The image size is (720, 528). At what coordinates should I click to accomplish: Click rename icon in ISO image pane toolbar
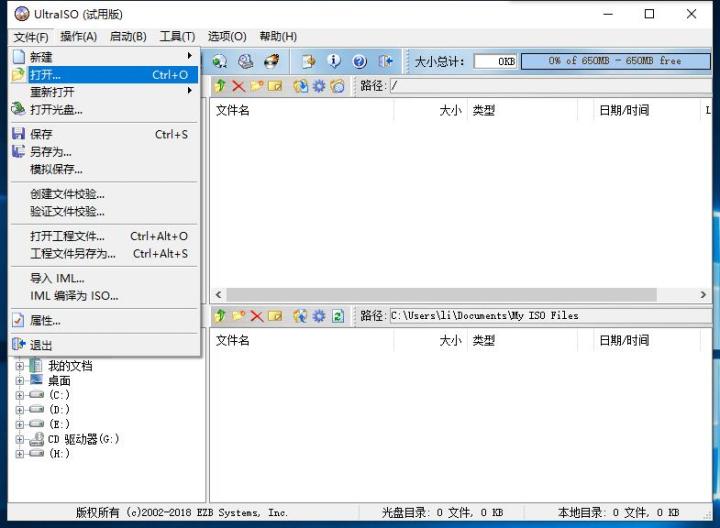(x=275, y=86)
